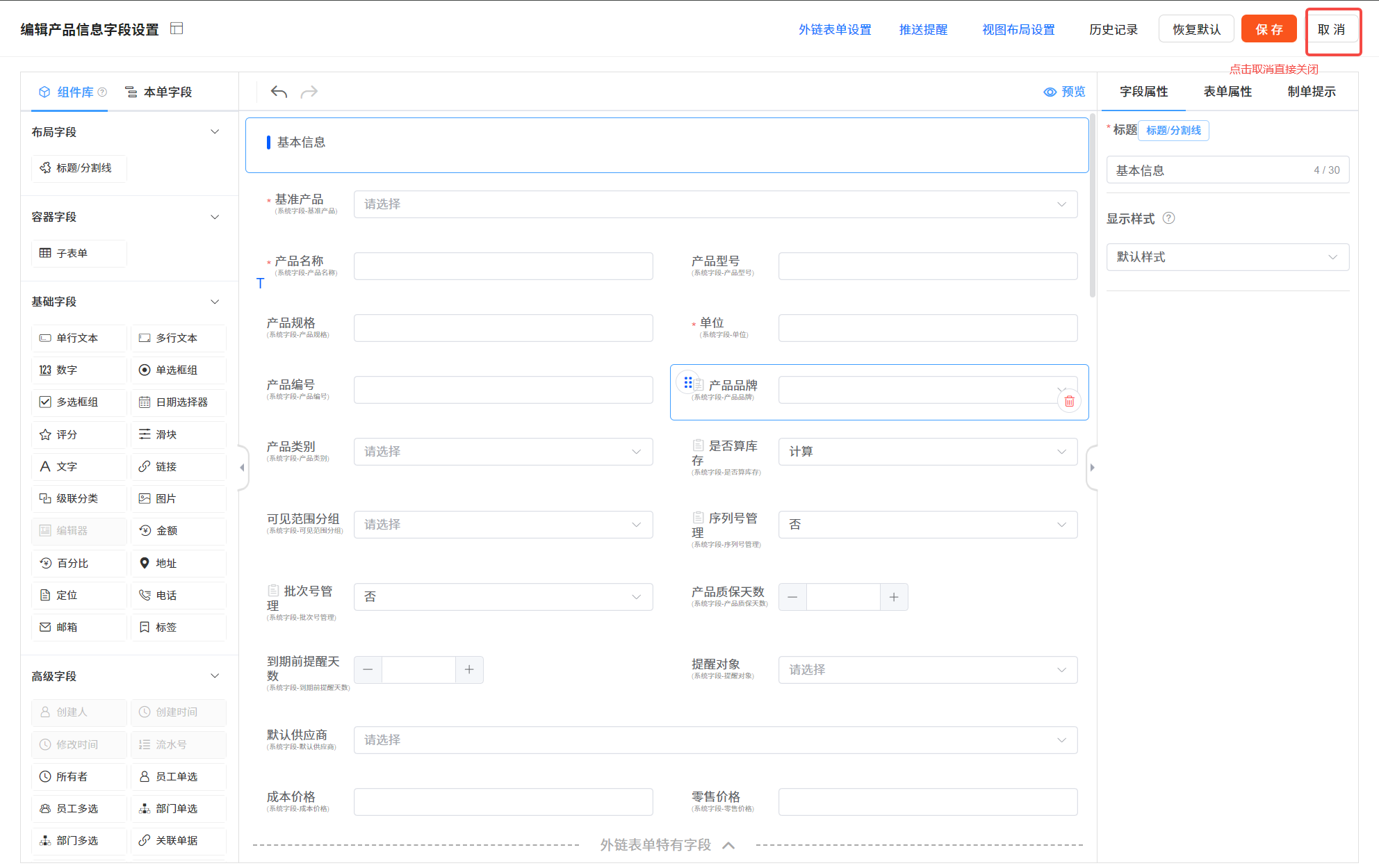1379x868 pixels.
Task: Open the 默认样式 display style dropdown
Action: click(x=1227, y=257)
